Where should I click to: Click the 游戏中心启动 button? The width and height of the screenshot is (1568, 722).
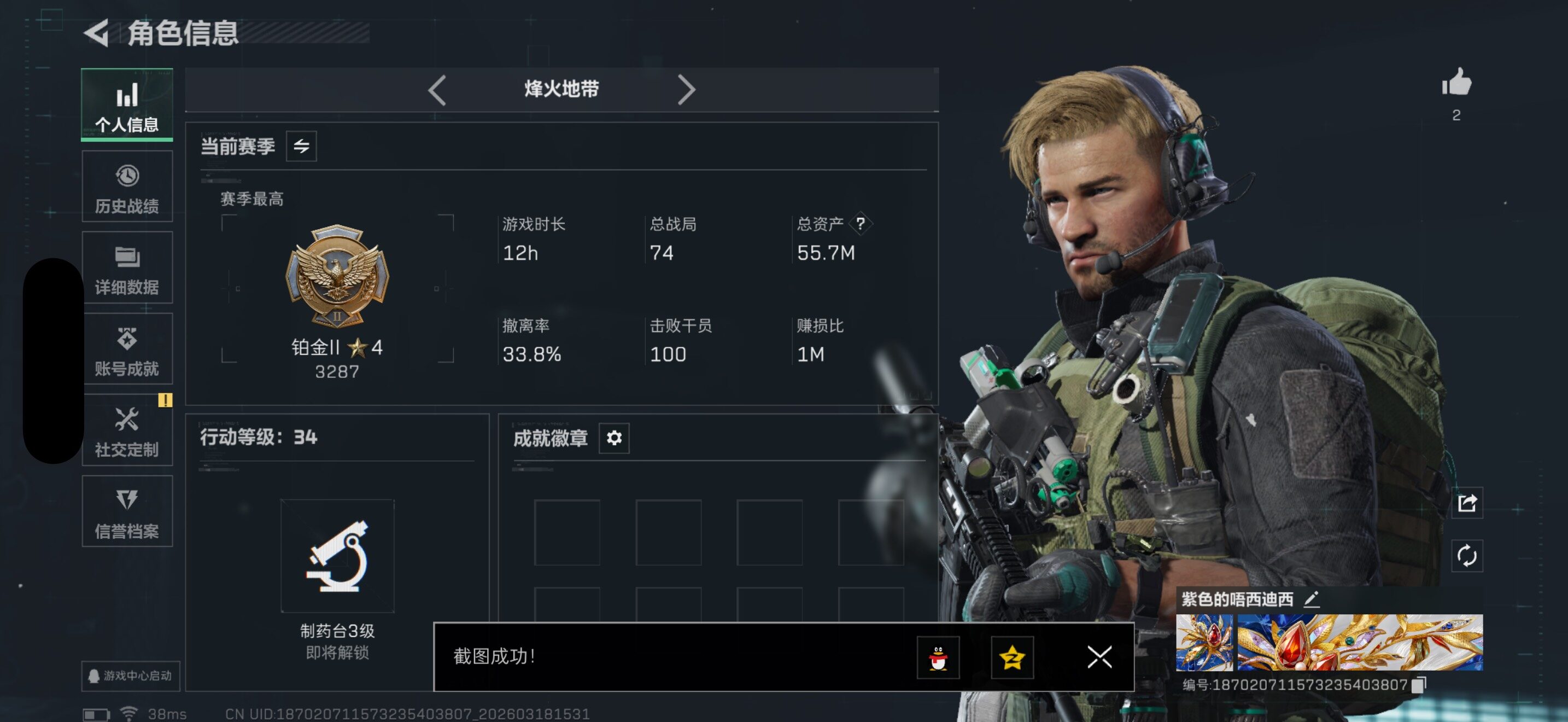click(x=131, y=676)
